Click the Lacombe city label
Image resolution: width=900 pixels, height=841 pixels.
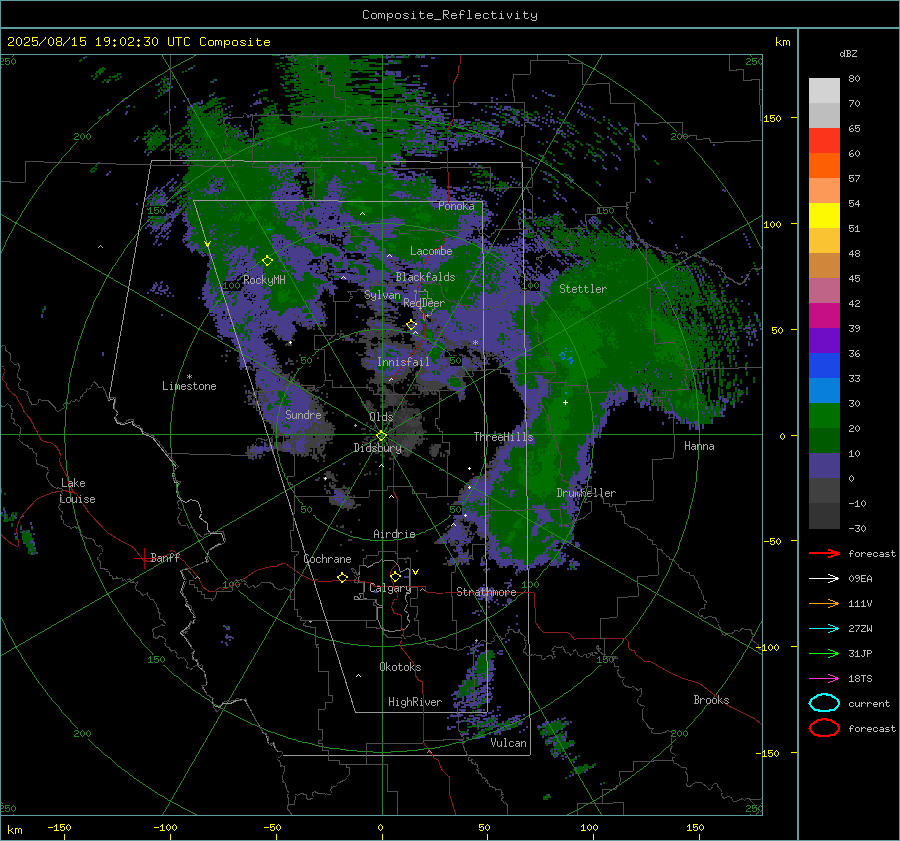[431, 251]
